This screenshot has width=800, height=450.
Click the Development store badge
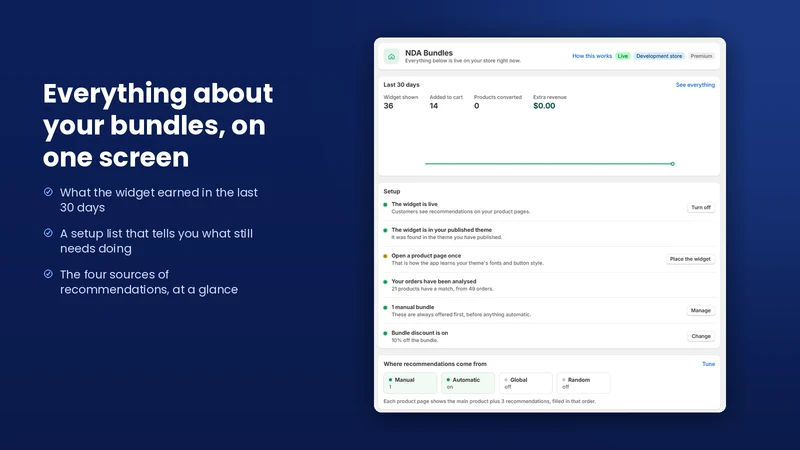point(659,56)
